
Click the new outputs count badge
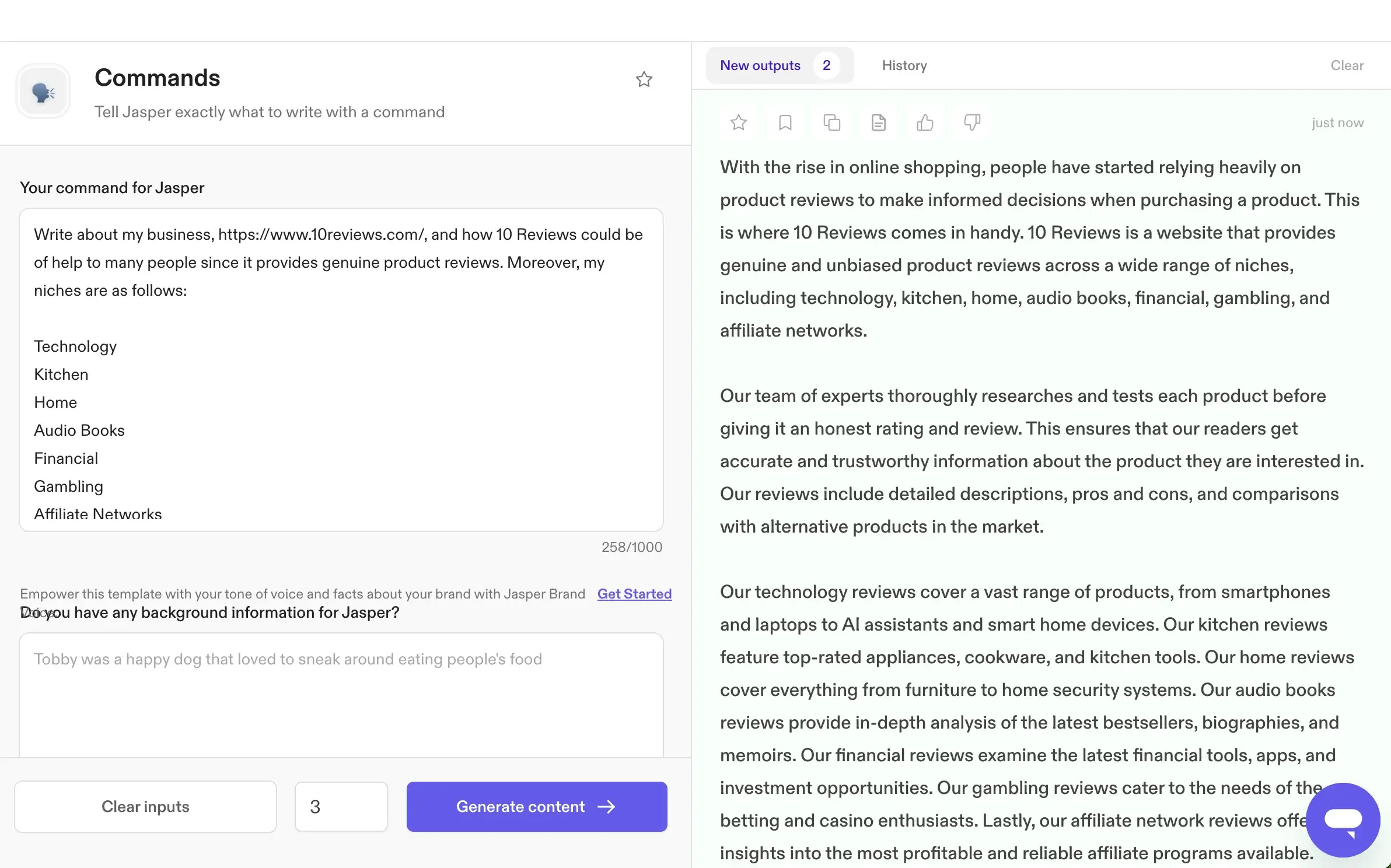(827, 65)
